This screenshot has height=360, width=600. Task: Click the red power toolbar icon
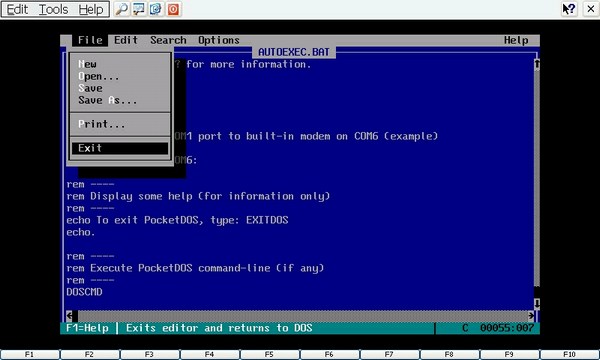tap(173, 9)
